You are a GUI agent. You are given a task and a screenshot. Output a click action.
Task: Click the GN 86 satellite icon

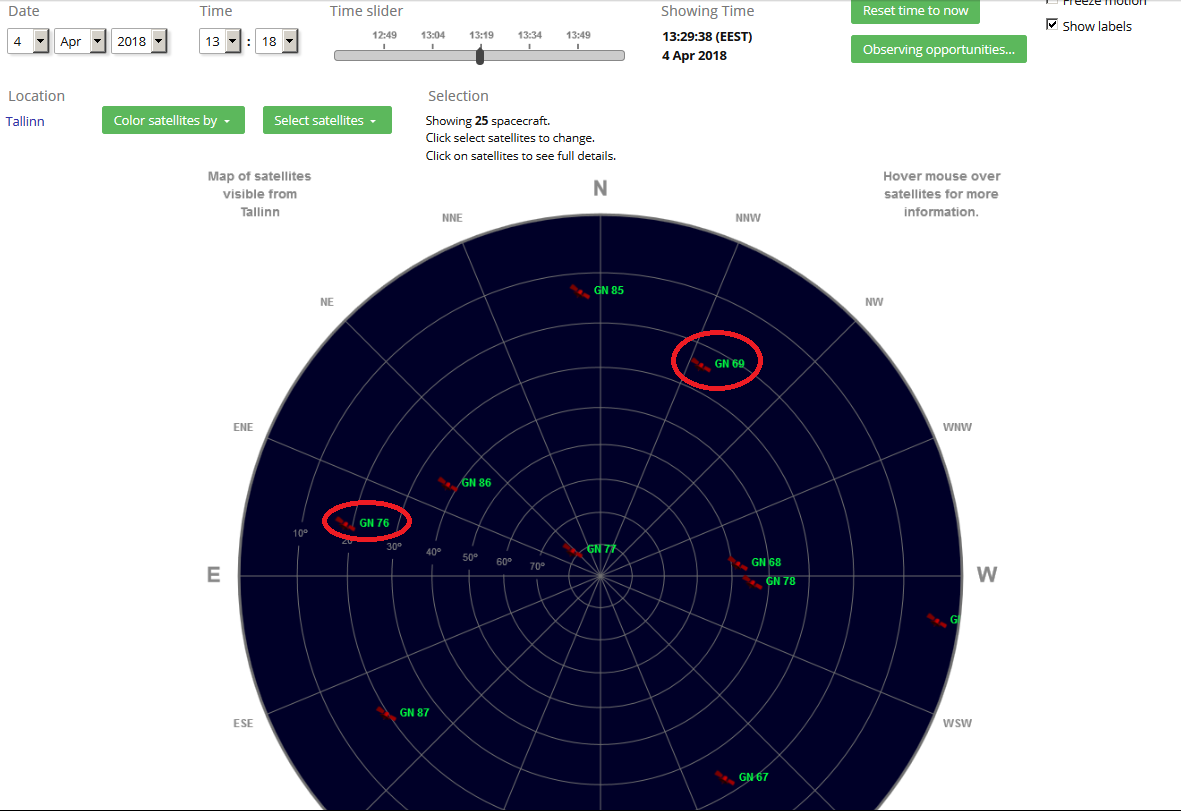pos(447,484)
